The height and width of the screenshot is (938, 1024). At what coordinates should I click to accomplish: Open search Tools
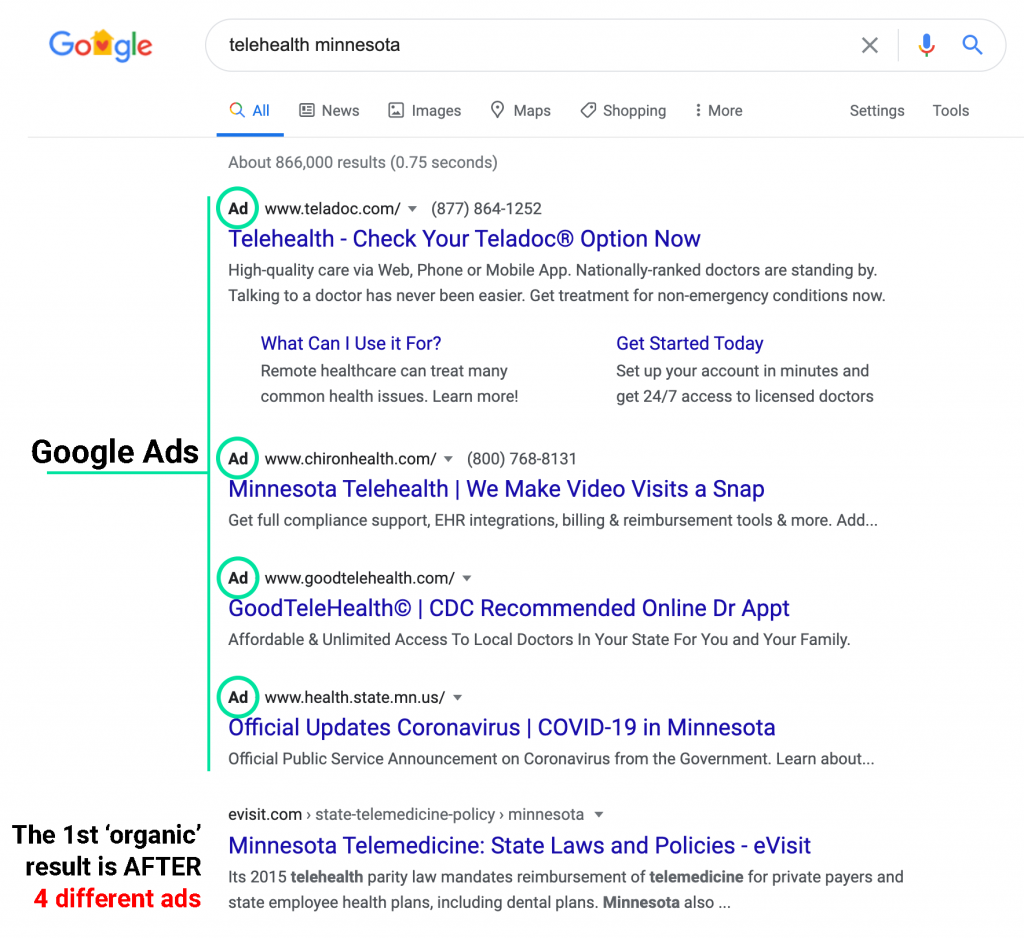(951, 111)
